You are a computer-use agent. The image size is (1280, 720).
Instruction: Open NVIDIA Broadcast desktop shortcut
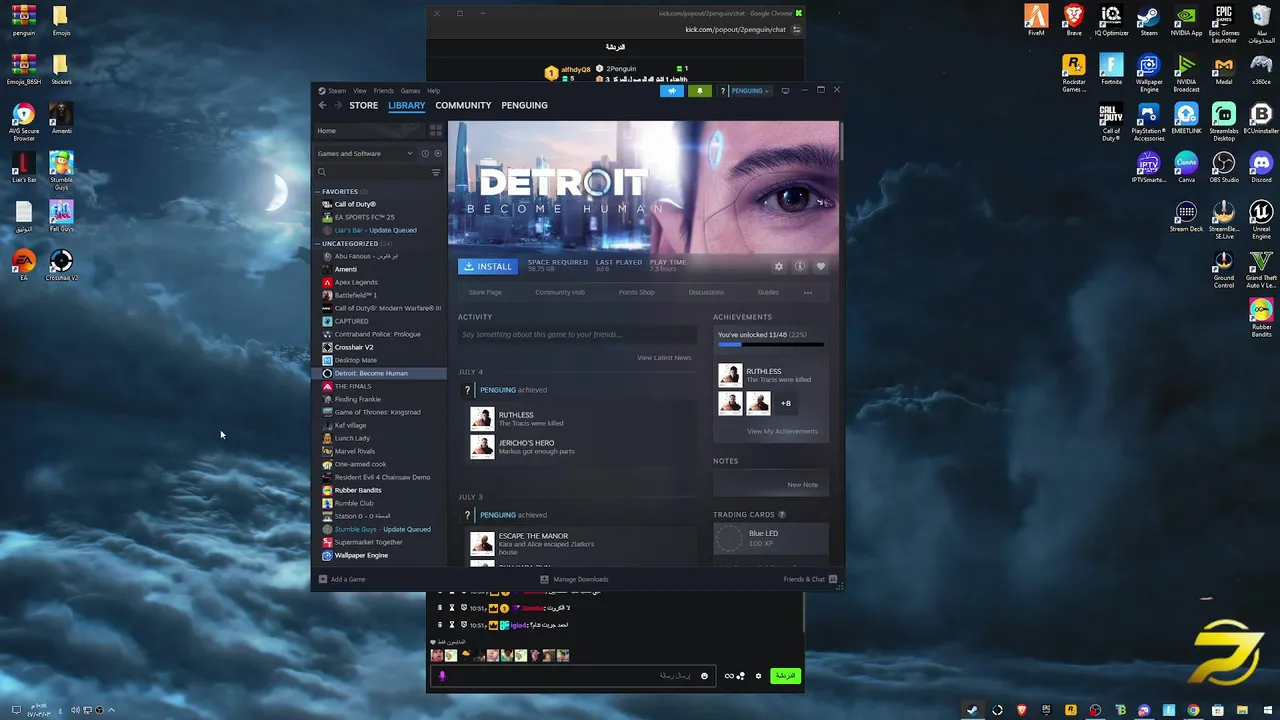pyautogui.click(x=1186, y=72)
